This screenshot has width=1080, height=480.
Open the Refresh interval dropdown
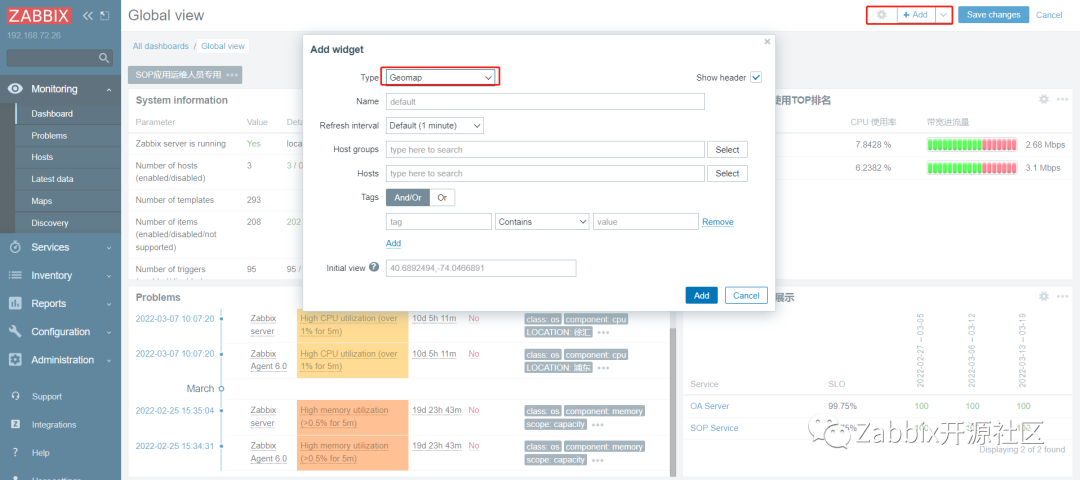[x=434, y=125]
